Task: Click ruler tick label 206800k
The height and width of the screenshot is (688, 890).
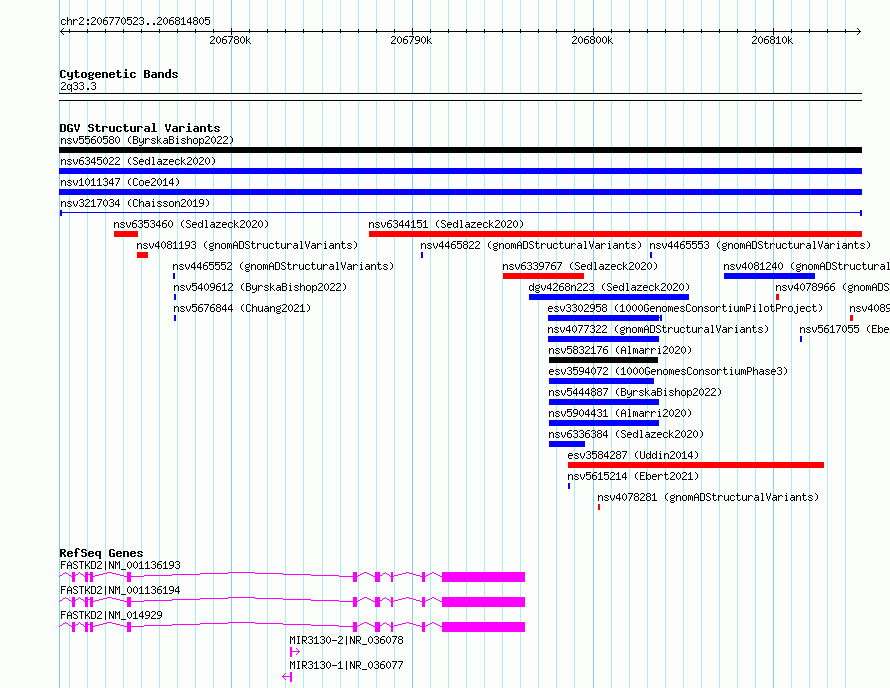Action: (592, 40)
